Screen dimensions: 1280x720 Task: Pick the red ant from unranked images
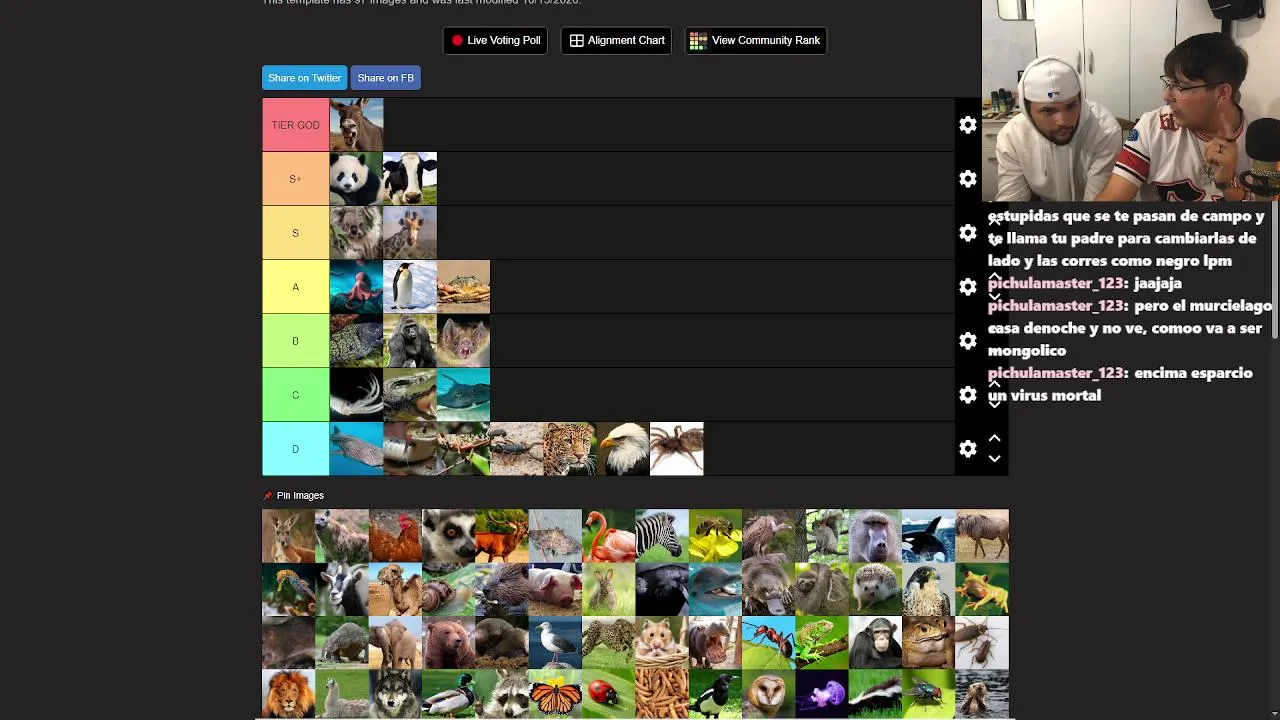768,642
